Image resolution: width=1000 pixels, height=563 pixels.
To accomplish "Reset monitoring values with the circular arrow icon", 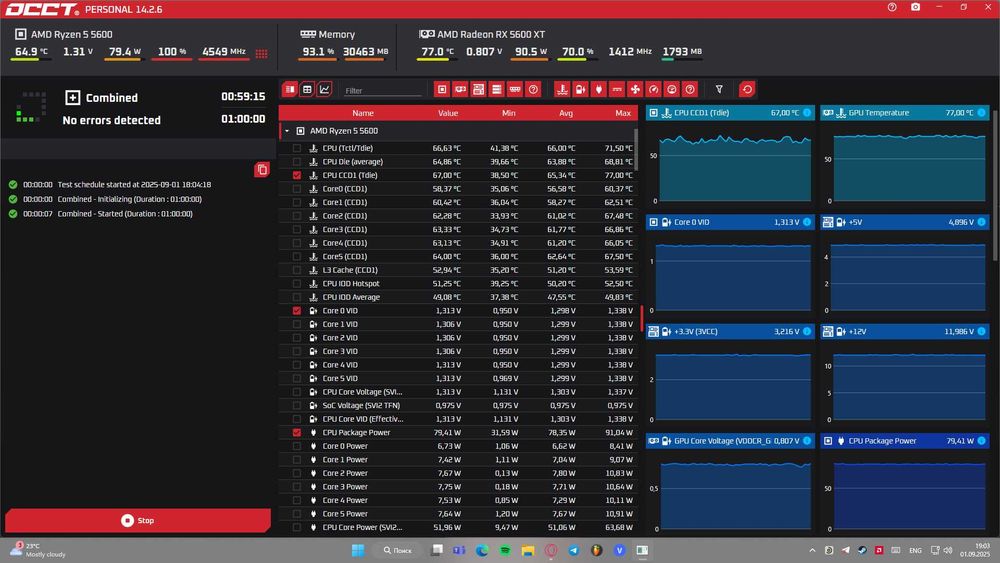I will pos(747,89).
